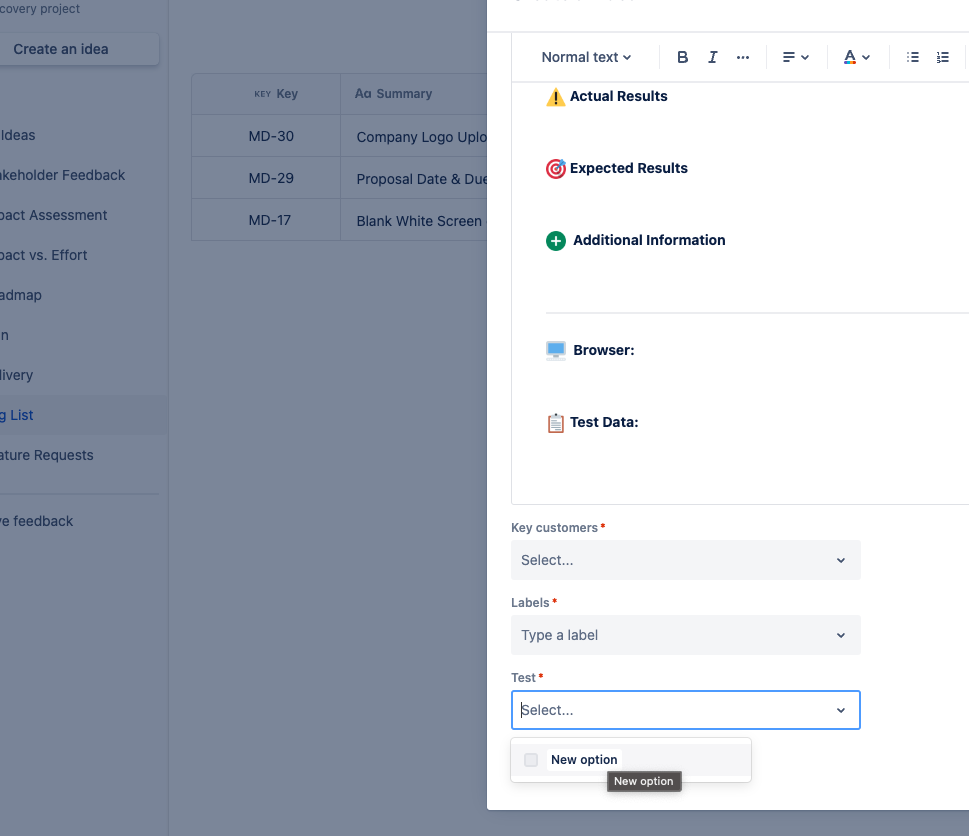
Task: Open Impact Assessment view in sidebar
Action: tap(53, 216)
